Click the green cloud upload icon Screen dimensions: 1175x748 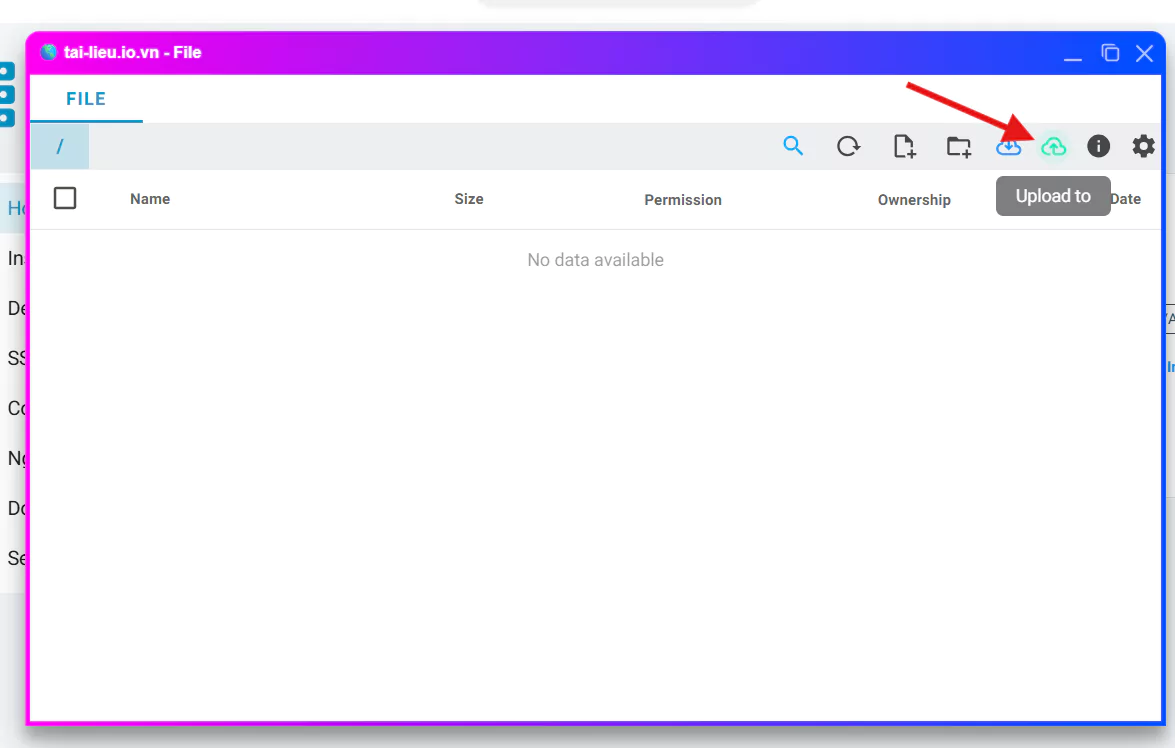[x=1053, y=147]
